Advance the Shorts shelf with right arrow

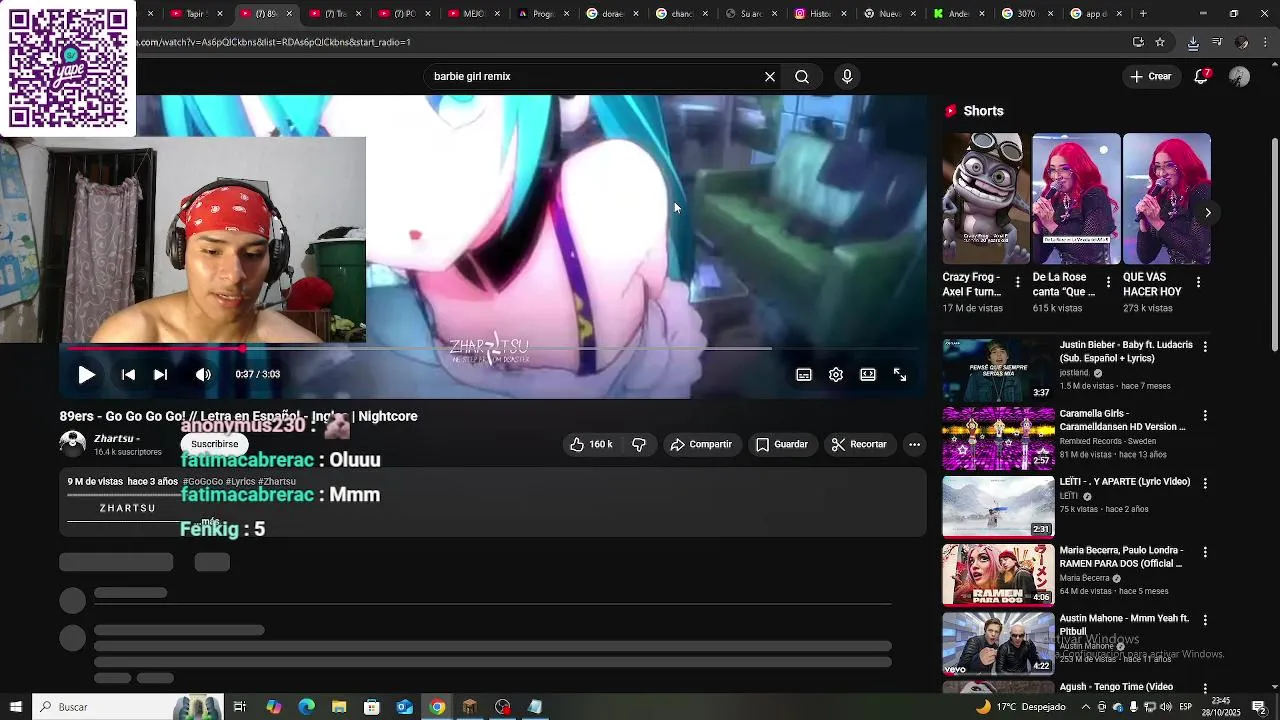1207,212
